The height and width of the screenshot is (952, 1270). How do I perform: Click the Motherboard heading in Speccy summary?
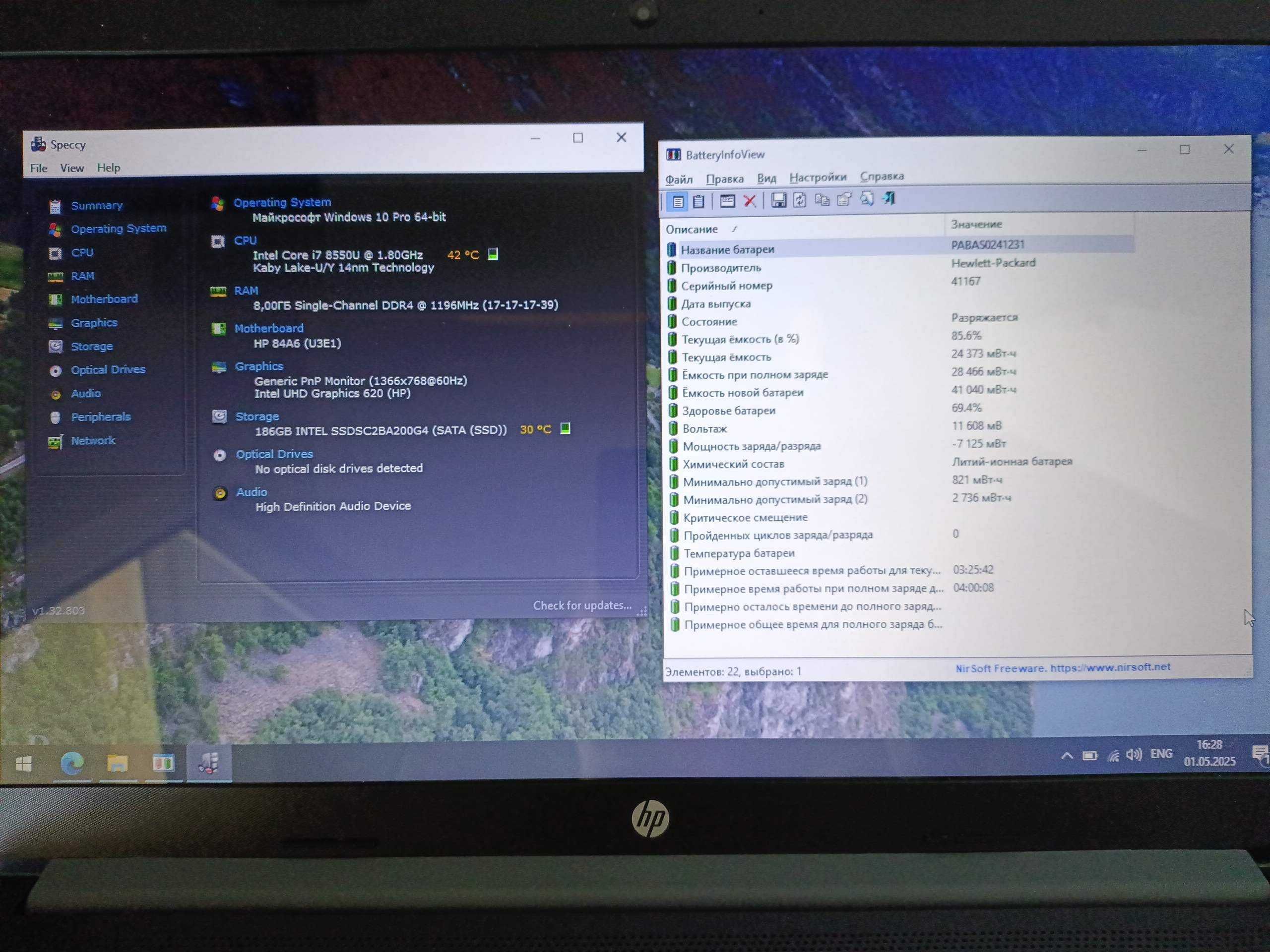coord(269,328)
